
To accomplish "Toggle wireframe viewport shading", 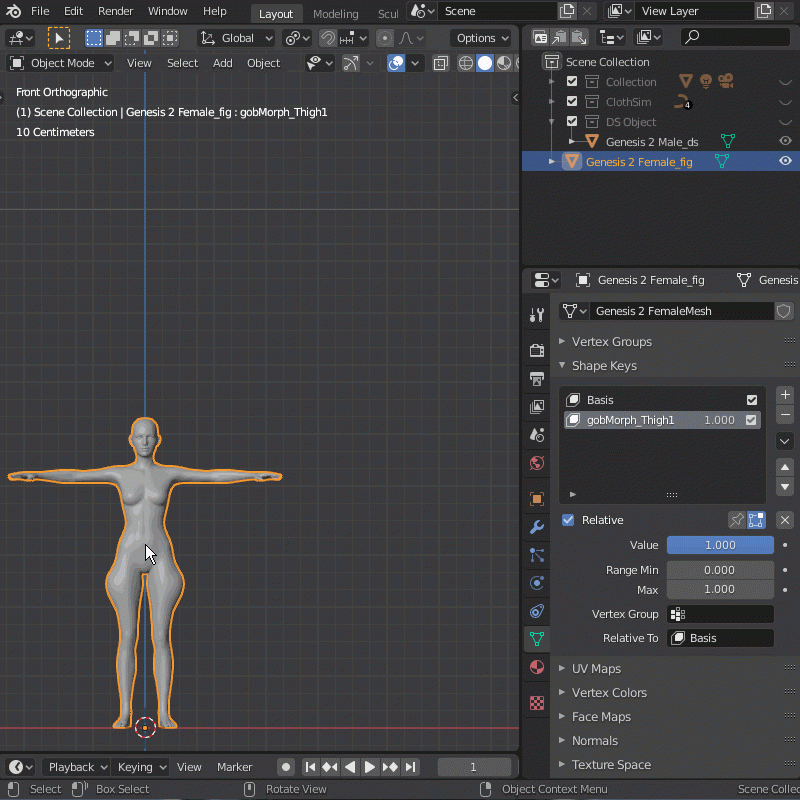I will pyautogui.click(x=466, y=63).
